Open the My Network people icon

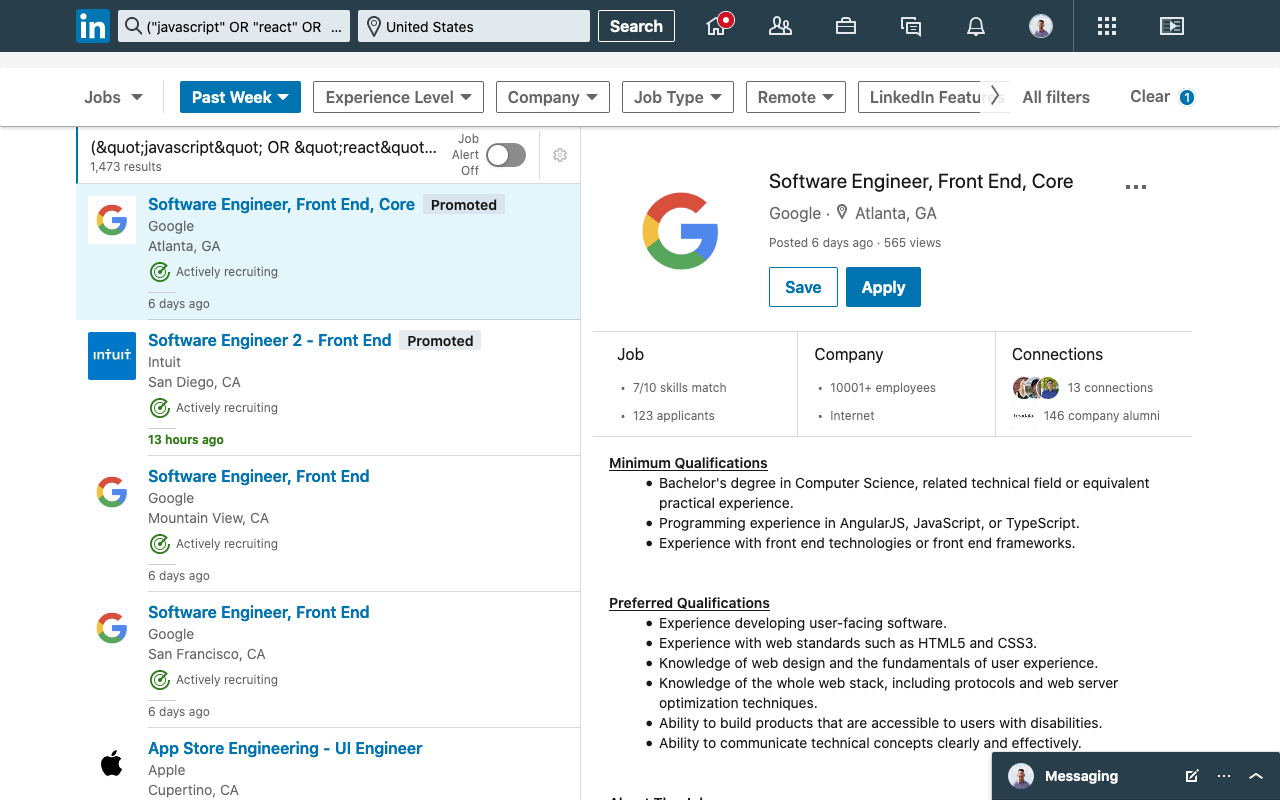click(x=780, y=26)
